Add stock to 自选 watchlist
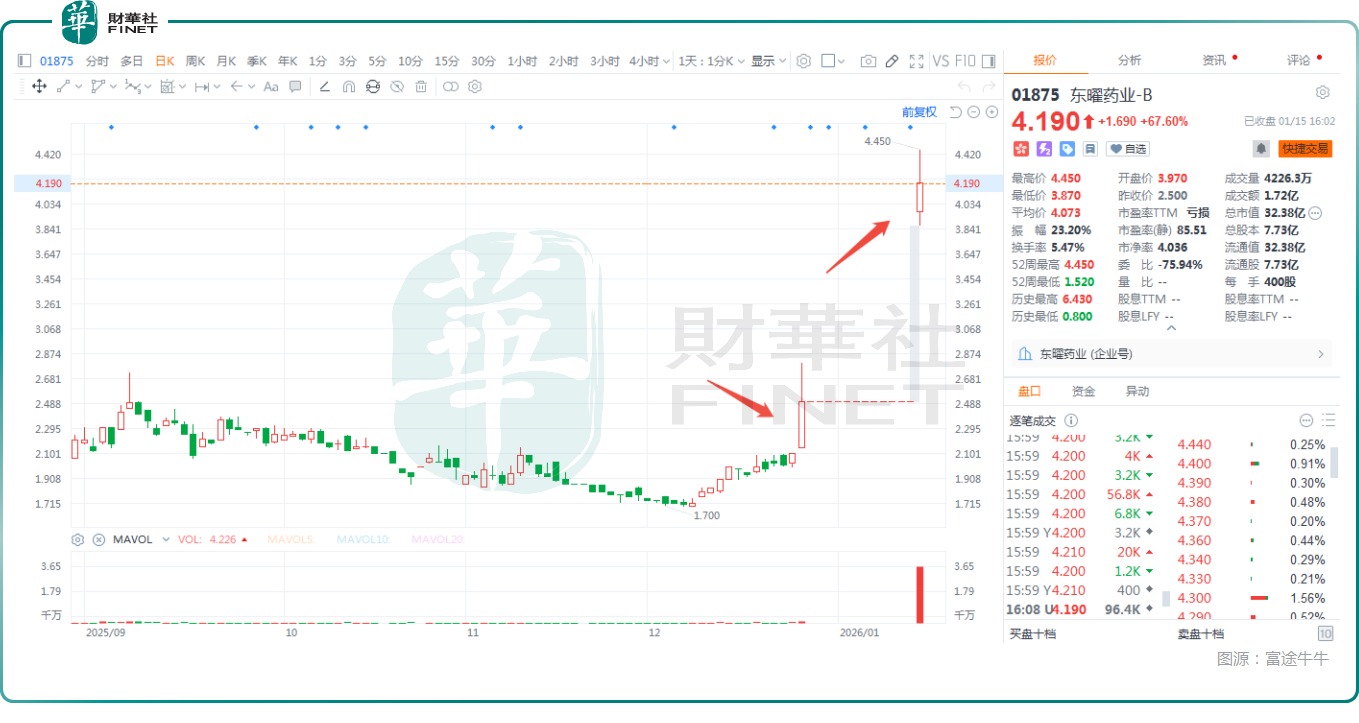This screenshot has height=723, width=1359. click(1129, 149)
